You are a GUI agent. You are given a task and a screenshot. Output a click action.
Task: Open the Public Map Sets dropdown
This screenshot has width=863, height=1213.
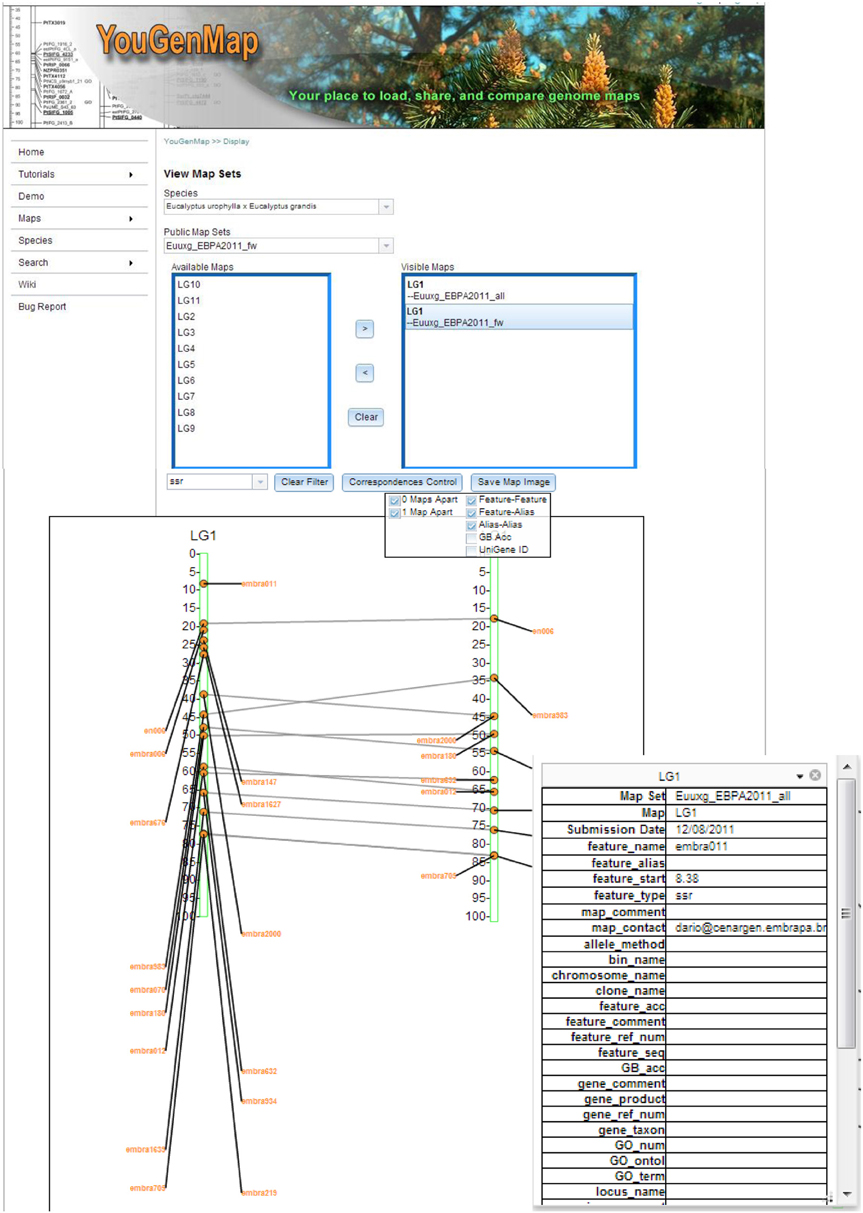click(385, 245)
